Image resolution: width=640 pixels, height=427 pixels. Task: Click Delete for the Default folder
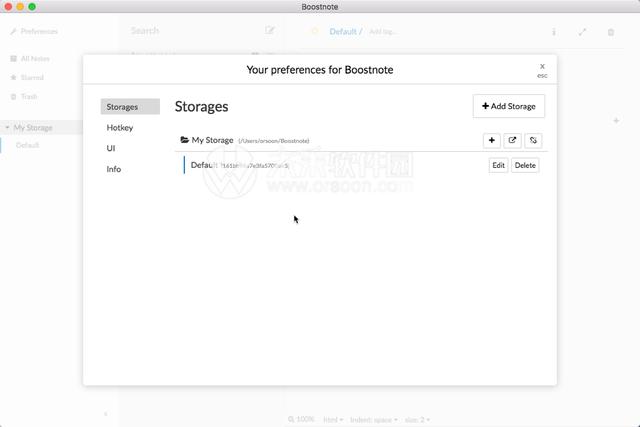click(525, 165)
